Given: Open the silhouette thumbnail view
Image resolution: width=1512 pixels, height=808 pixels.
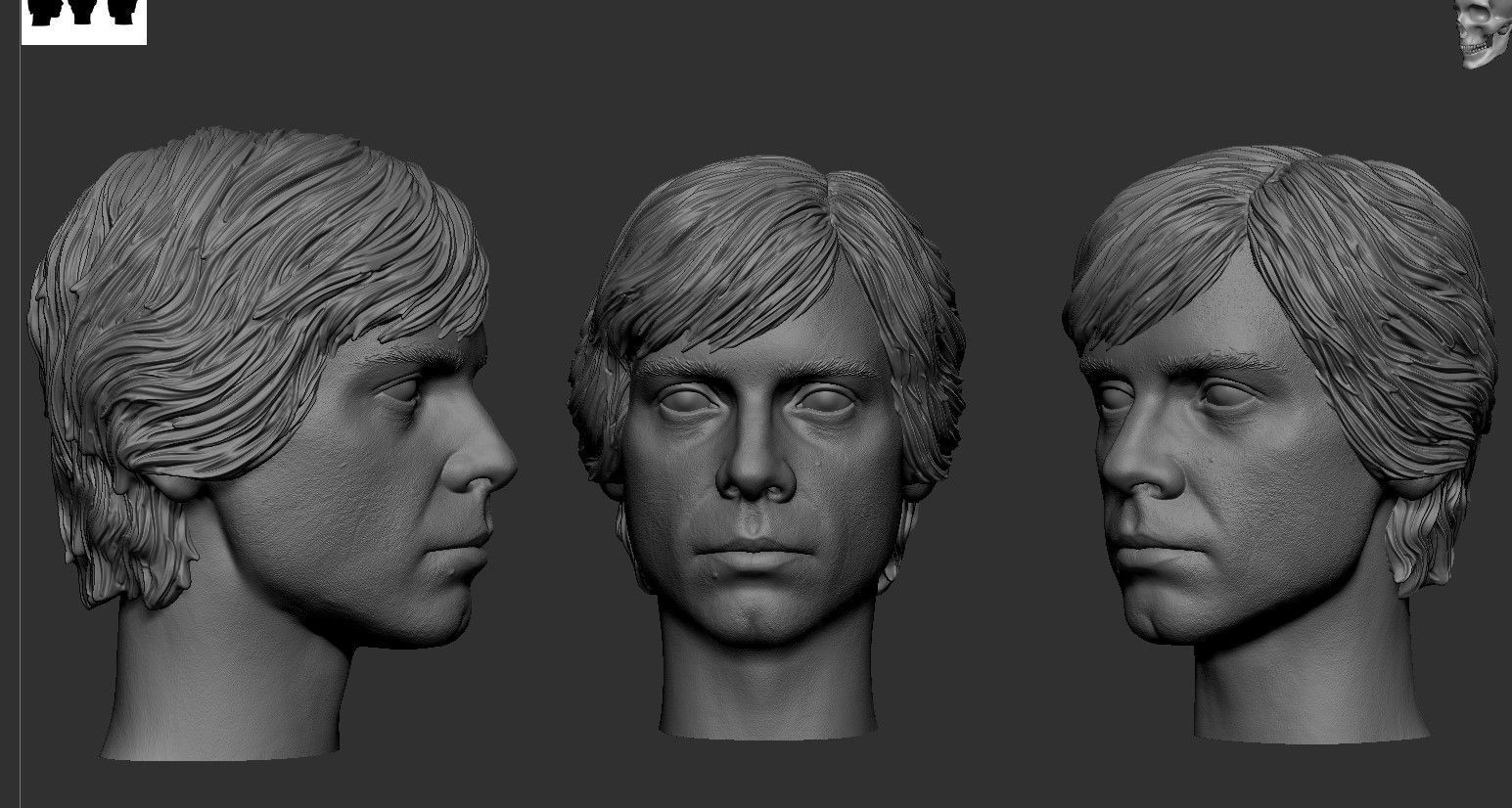Looking at the screenshot, I should pyautogui.click(x=84, y=22).
